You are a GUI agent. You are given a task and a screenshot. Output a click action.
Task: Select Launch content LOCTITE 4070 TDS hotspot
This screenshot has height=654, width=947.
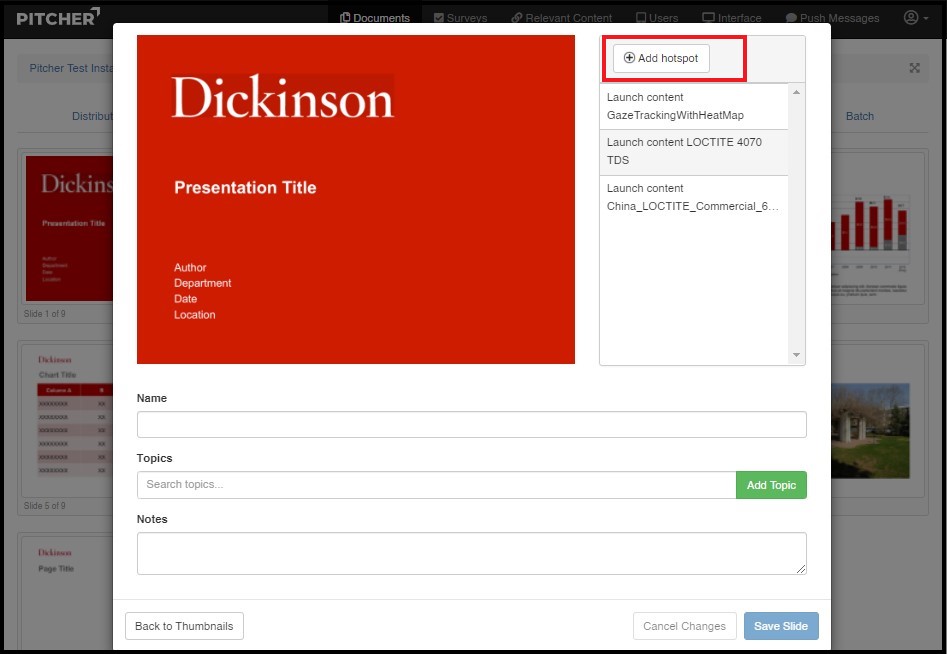point(694,151)
